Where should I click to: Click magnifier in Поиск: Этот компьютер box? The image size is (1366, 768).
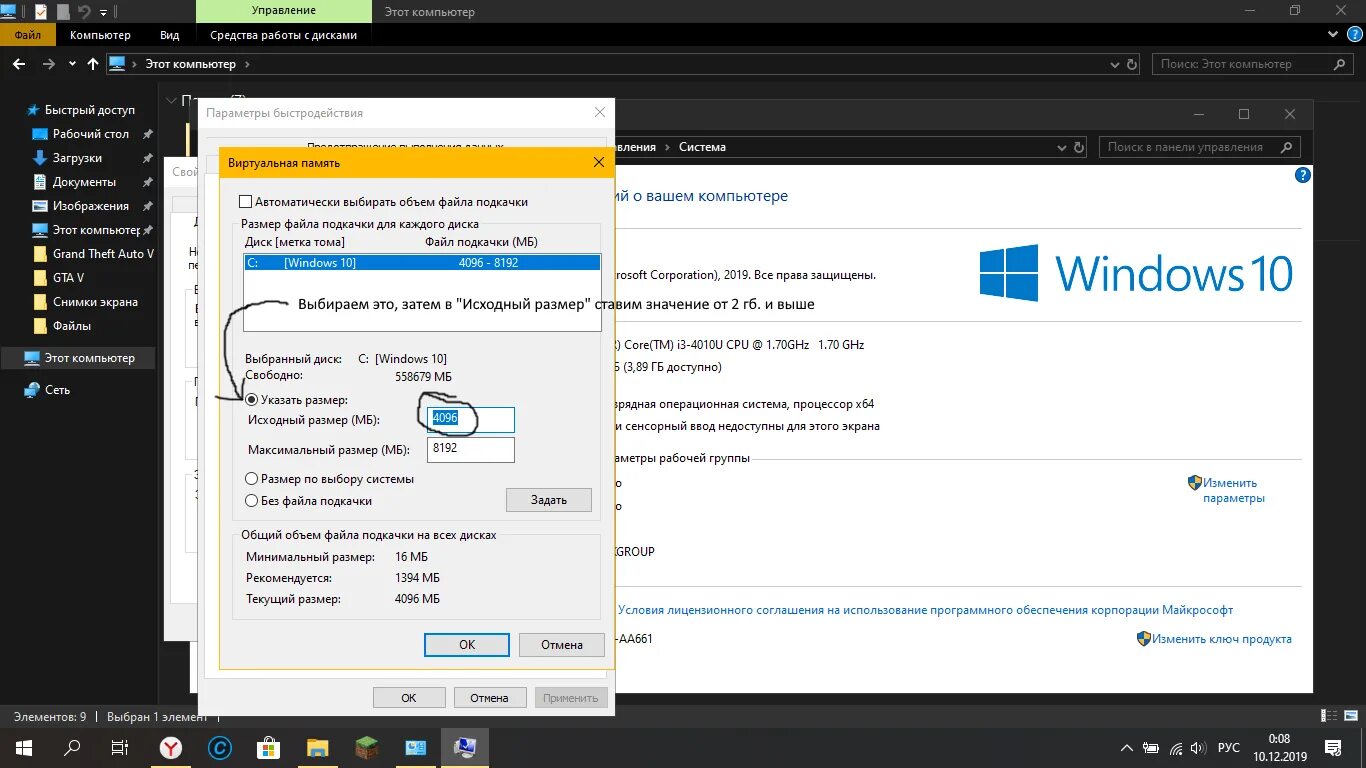click(1341, 64)
